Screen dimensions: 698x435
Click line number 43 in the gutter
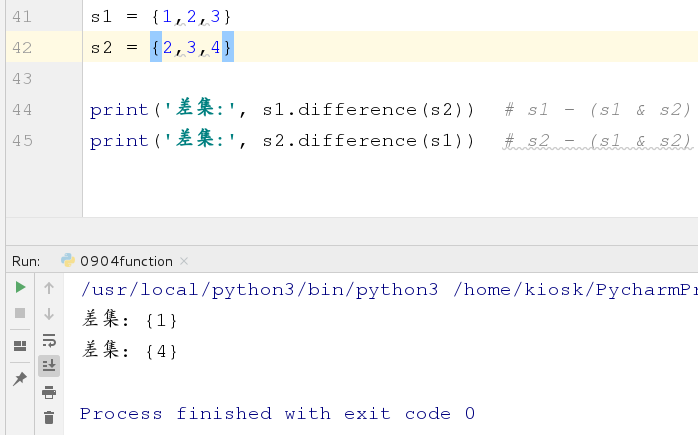point(22,79)
